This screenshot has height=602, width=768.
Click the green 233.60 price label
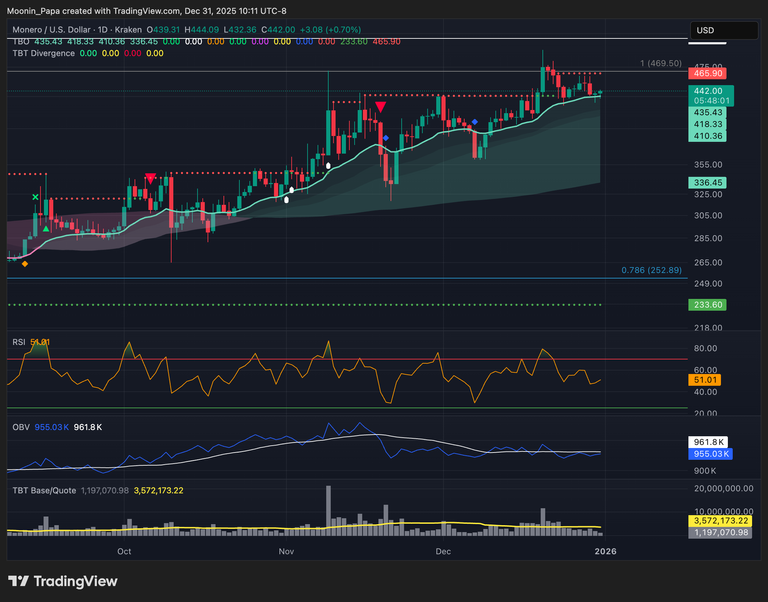(708, 305)
